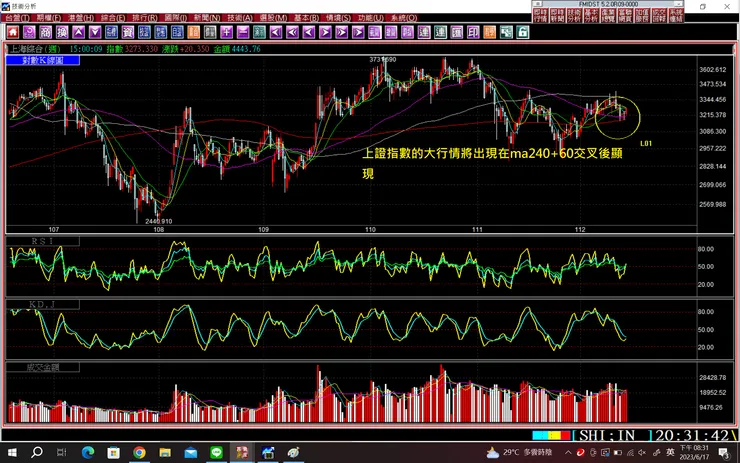The height and width of the screenshot is (463, 740).
Task: Click the green 新 toolbar icon
Action: point(259,32)
